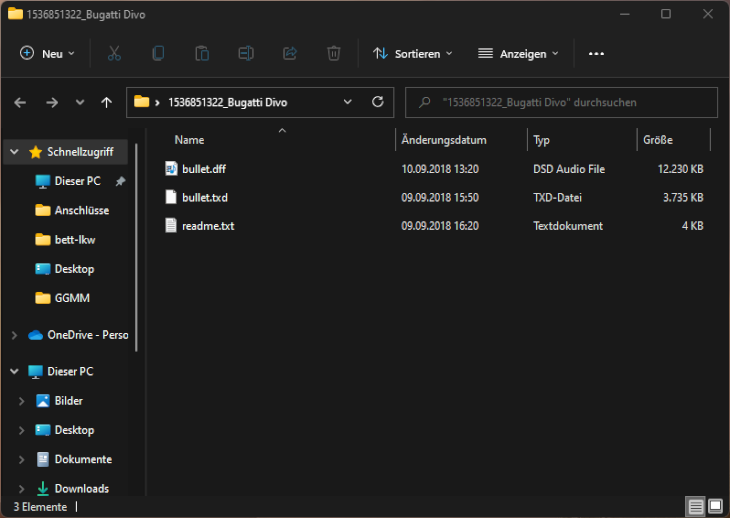
Task: Click the Dokumente icon in sidebar
Action: point(43,459)
